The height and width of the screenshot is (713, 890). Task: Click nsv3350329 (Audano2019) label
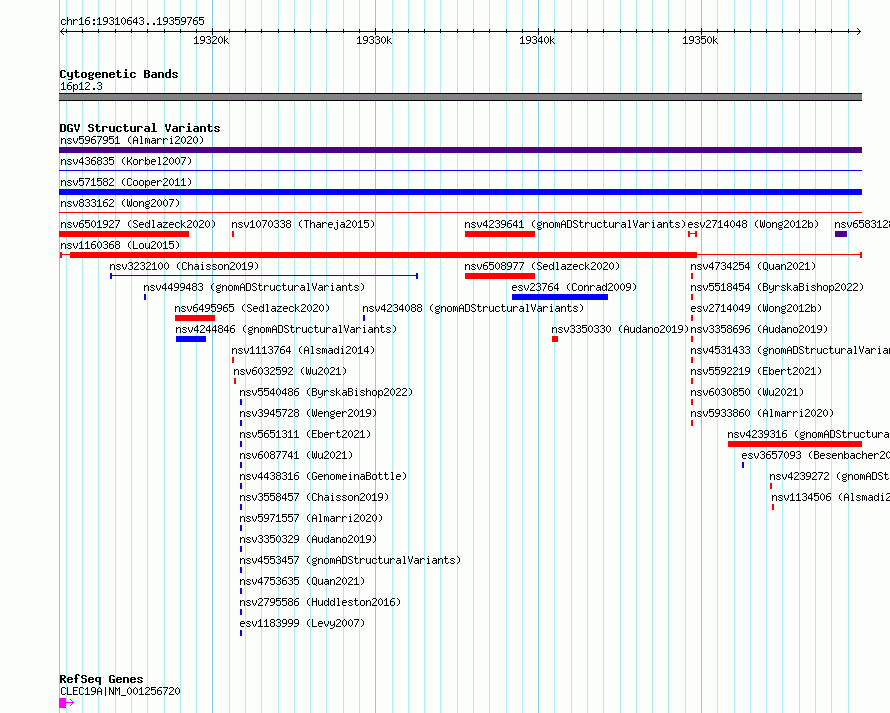click(x=308, y=539)
